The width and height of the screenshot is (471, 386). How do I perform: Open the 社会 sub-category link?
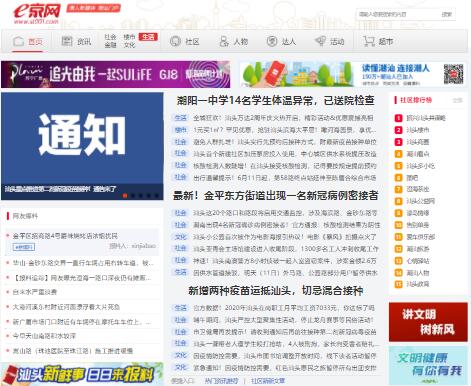[x=110, y=37]
